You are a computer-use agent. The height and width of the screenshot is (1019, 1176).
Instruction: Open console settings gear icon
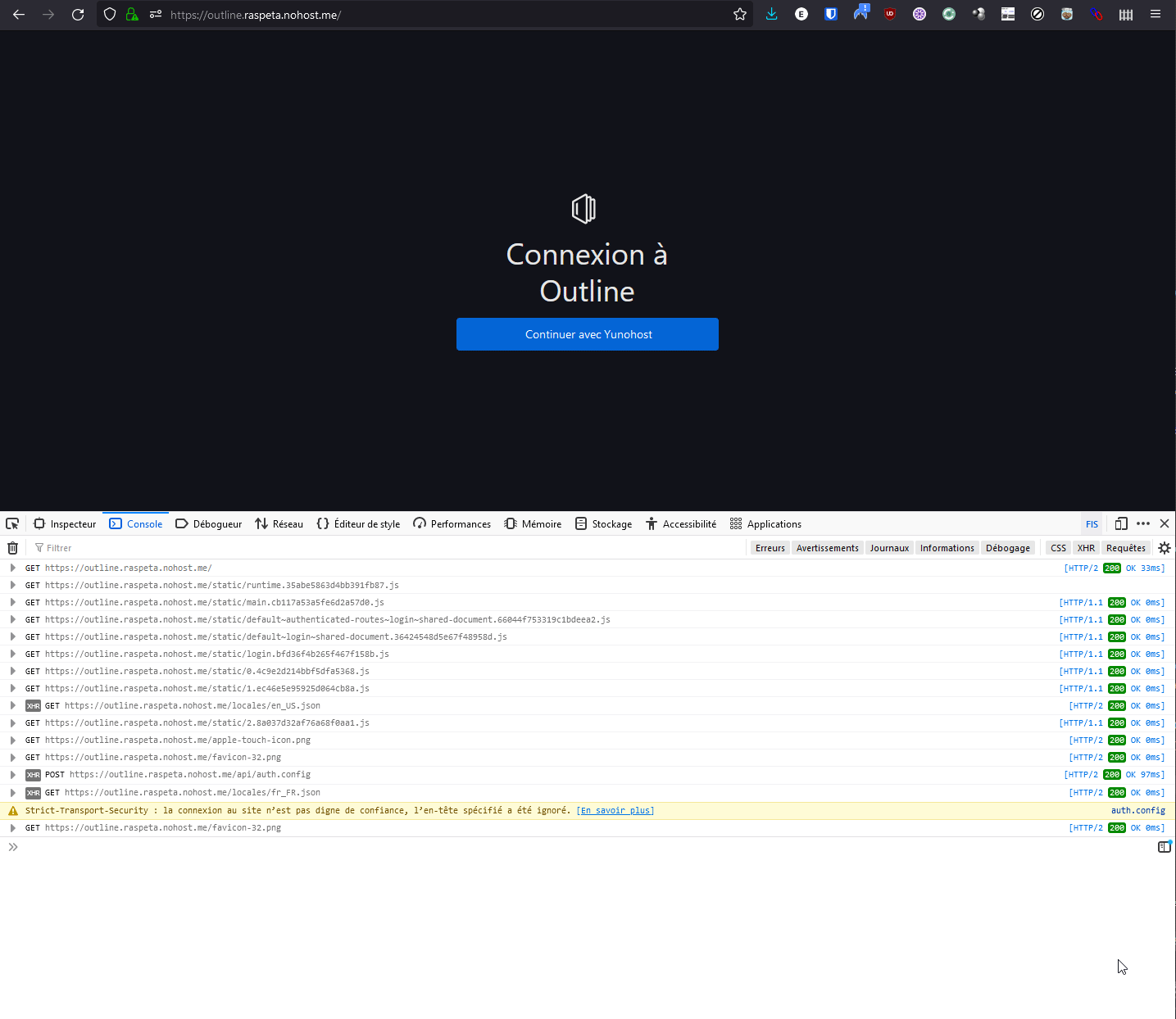click(x=1165, y=548)
